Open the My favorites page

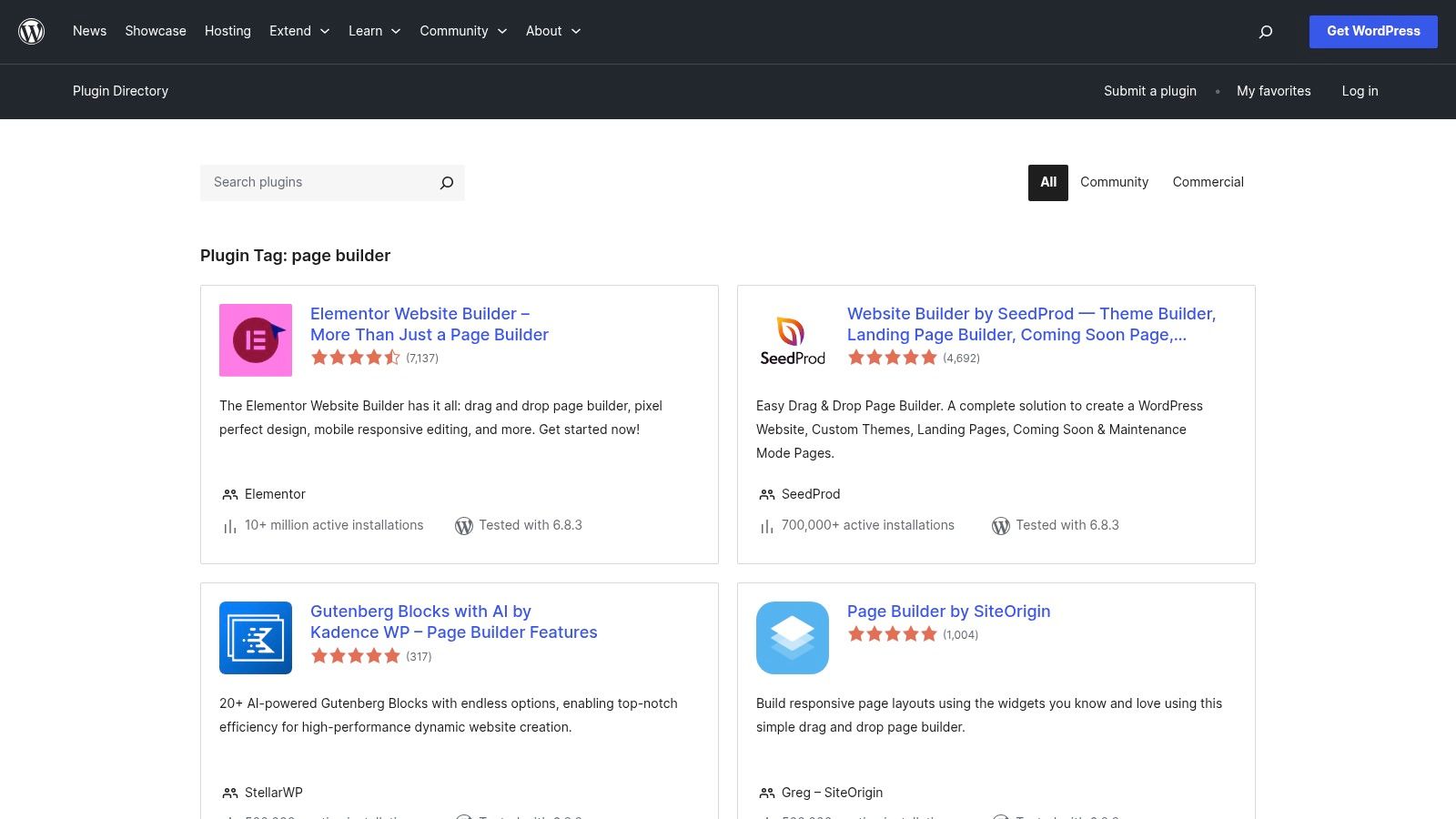click(1274, 91)
